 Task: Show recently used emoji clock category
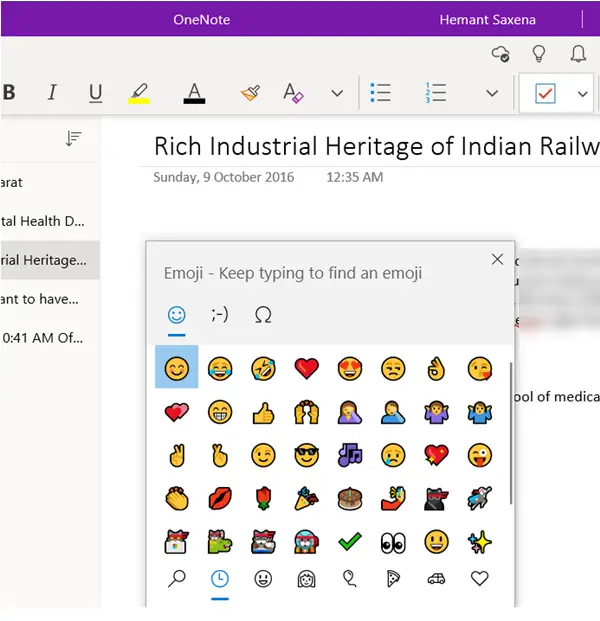[x=220, y=579]
